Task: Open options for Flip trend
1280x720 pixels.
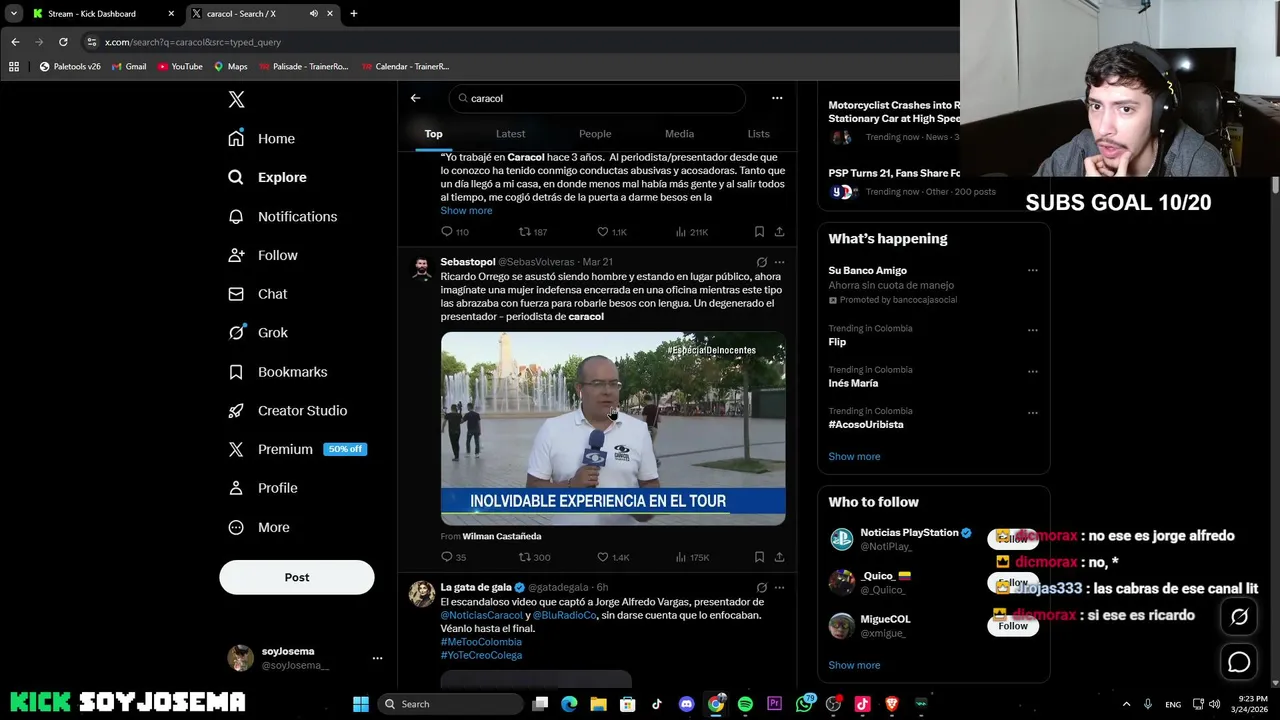Action: [x=1032, y=330]
